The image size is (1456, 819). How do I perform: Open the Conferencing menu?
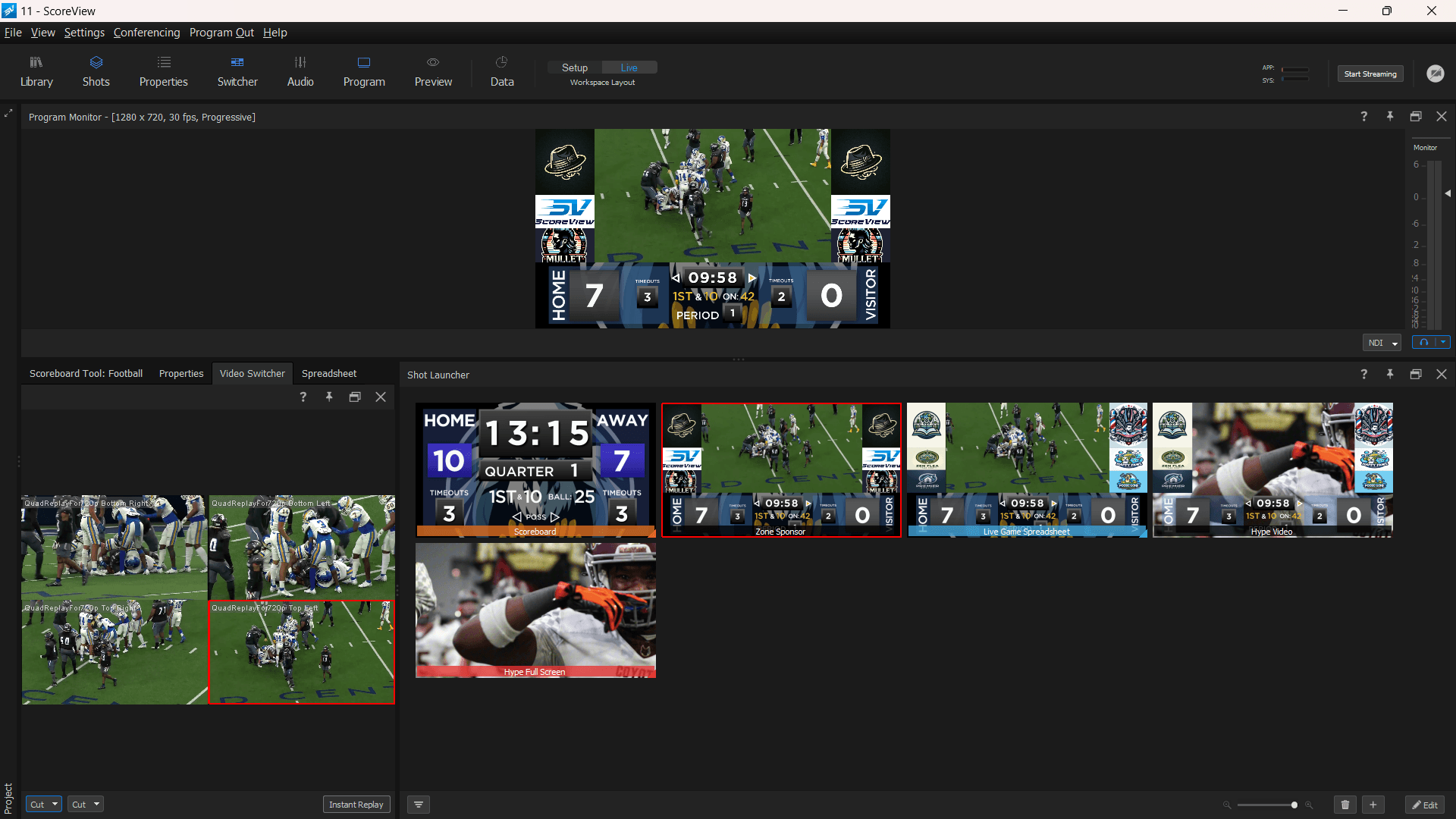point(146,33)
